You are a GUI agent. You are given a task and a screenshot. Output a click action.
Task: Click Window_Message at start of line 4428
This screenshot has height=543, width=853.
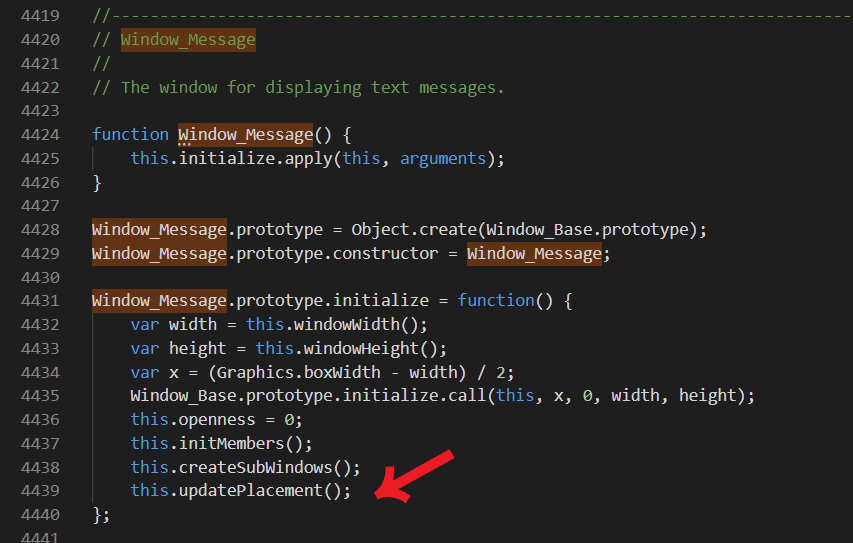[x=159, y=230]
